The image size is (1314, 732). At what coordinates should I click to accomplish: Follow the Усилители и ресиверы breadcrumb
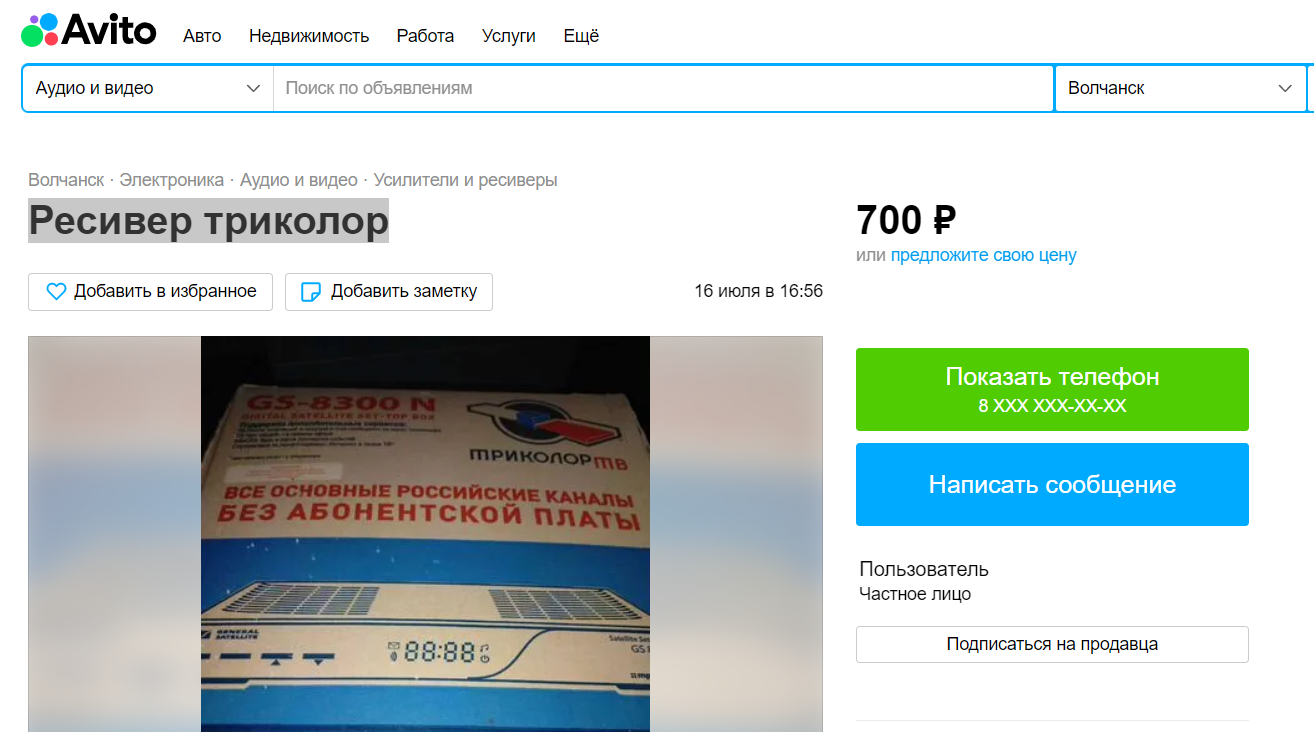tap(466, 180)
